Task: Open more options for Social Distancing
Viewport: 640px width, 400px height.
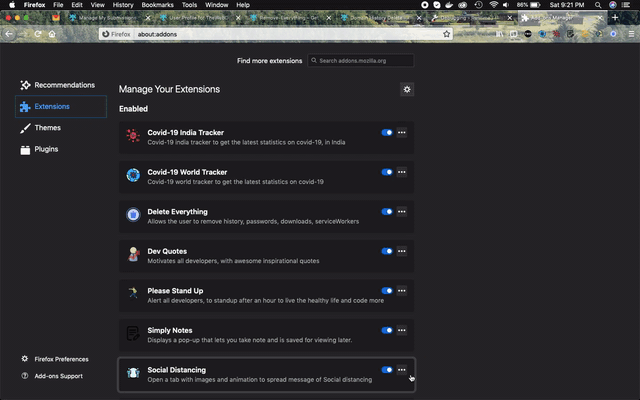Action: [x=402, y=370]
